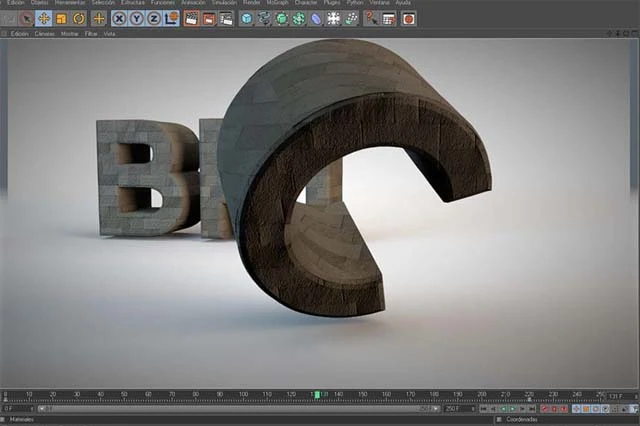Open the viewport Filtrar menu
Image resolution: width=640 pixels, height=426 pixels.
click(91, 34)
